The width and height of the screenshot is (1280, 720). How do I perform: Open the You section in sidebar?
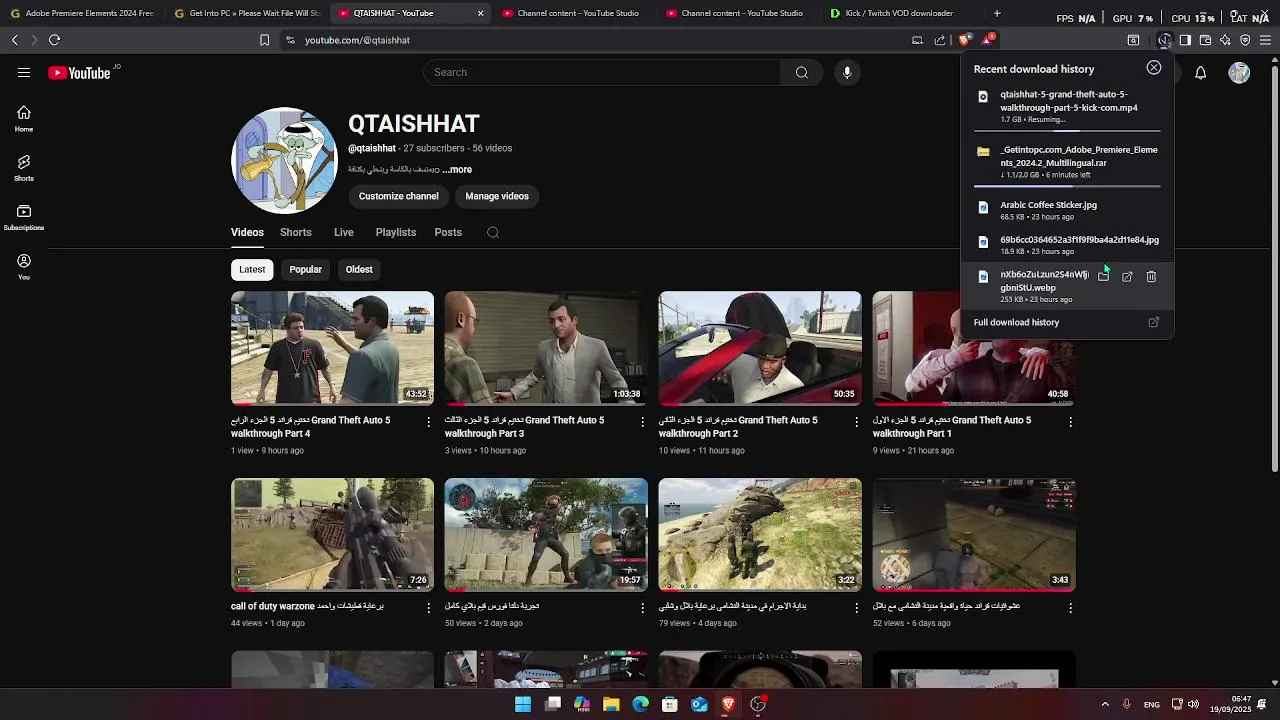tap(24, 266)
